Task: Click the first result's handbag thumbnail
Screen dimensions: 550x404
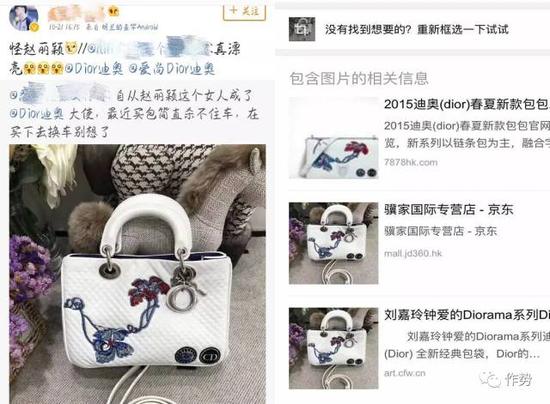Action: click(334, 138)
